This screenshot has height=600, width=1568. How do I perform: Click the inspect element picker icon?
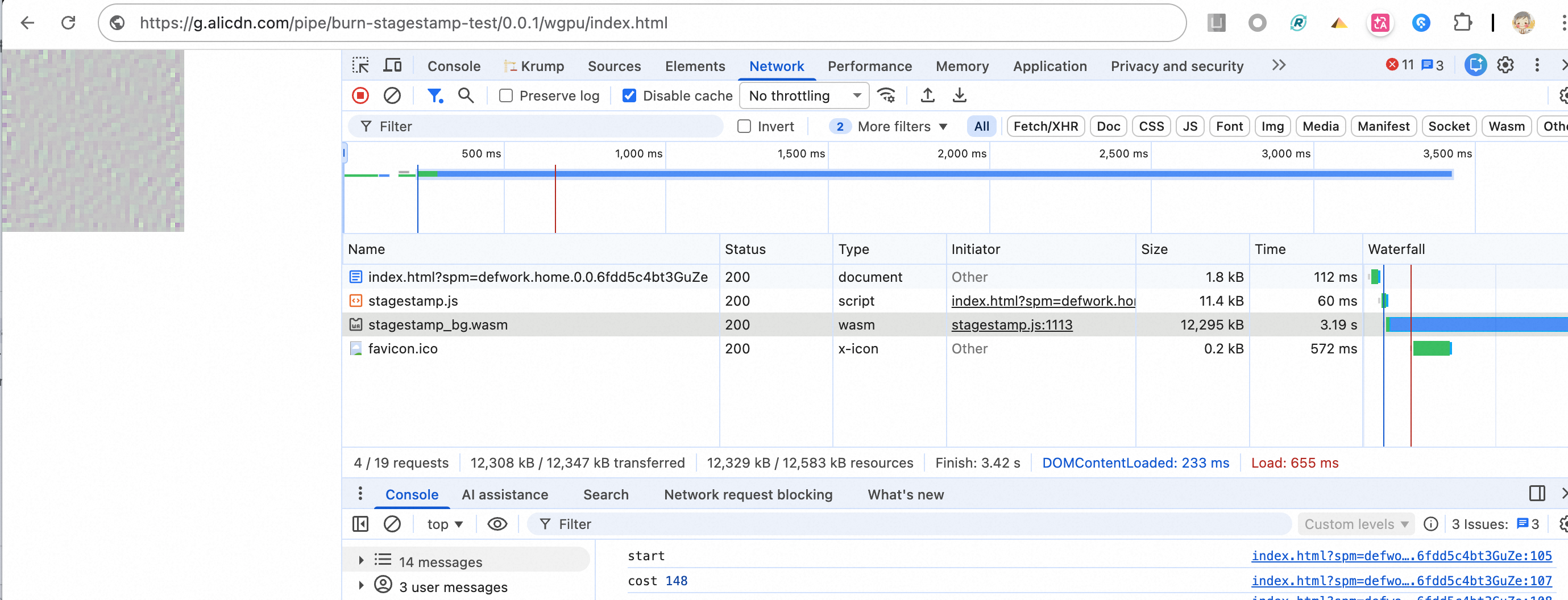pos(360,65)
